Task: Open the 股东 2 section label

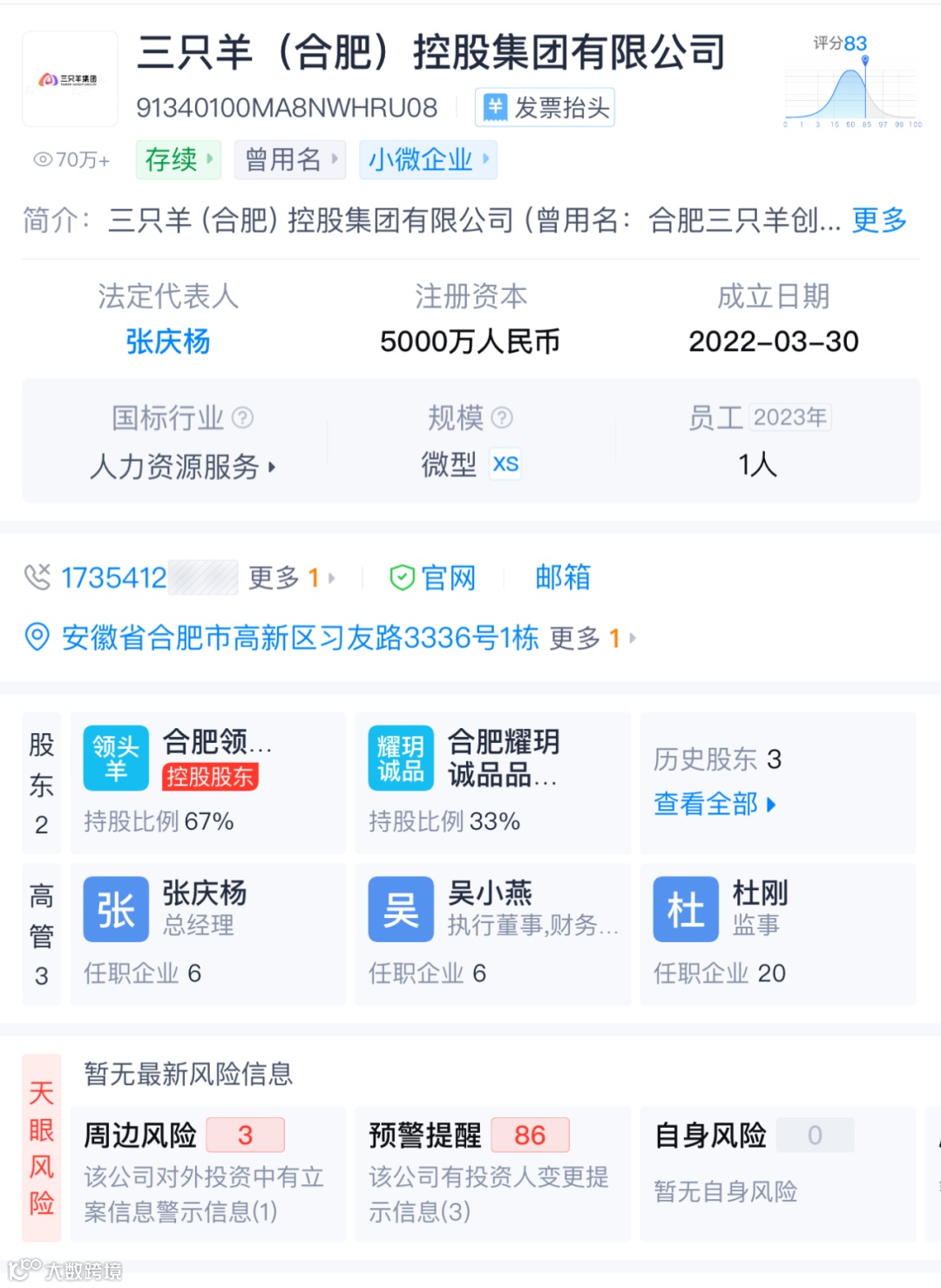Action: pyautogui.click(x=42, y=783)
